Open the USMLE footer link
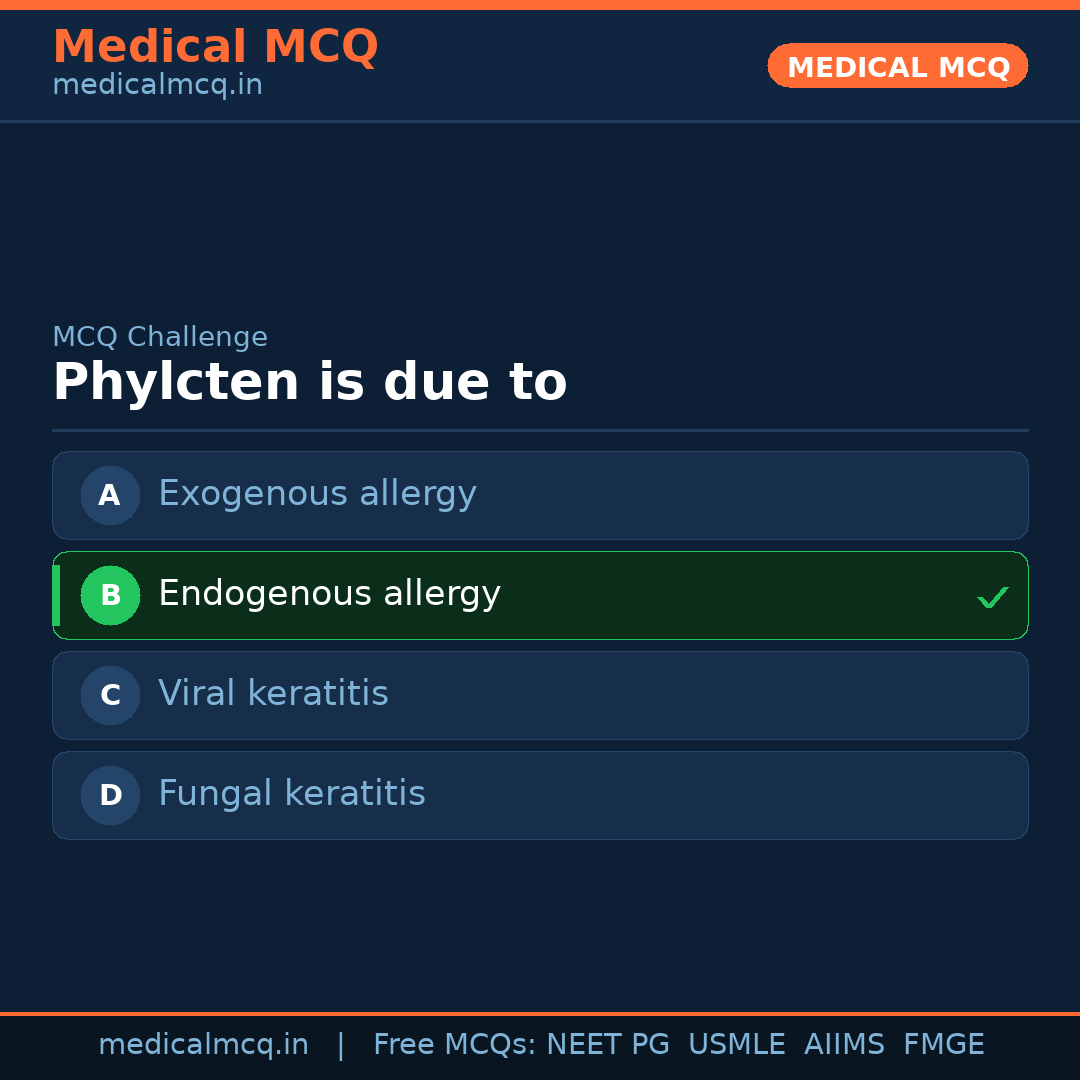Image resolution: width=1080 pixels, height=1080 pixels. point(737,1043)
